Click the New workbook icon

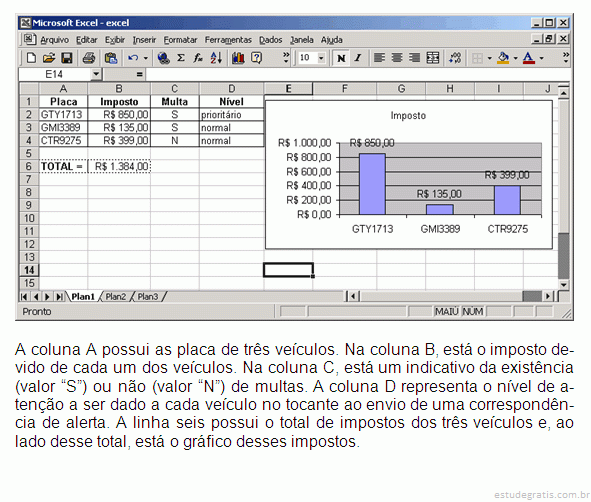31,58
